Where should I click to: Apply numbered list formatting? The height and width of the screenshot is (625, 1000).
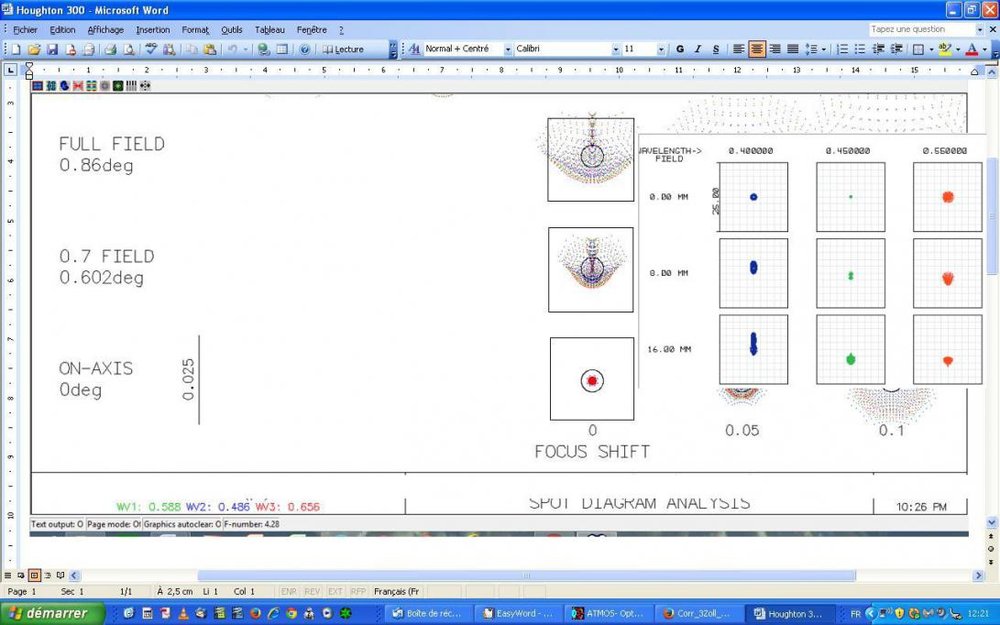point(842,49)
